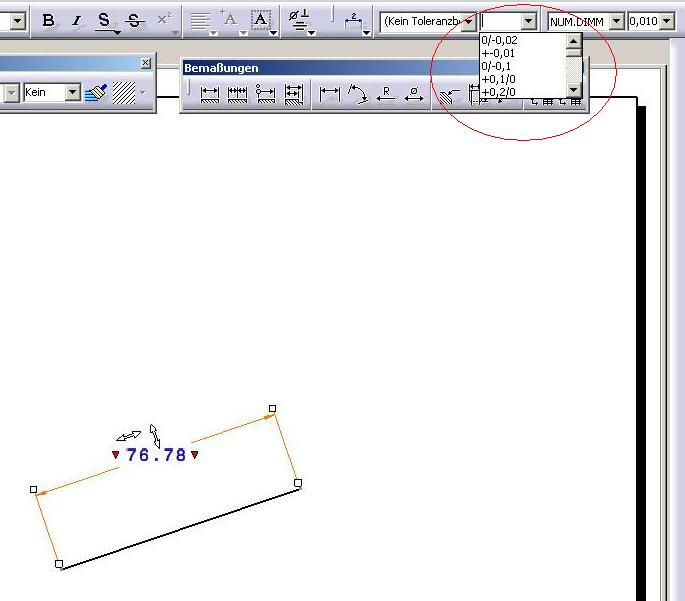The image size is (685, 601).
Task: Open the 0,010 precision dropdown
Action: click(x=667, y=21)
